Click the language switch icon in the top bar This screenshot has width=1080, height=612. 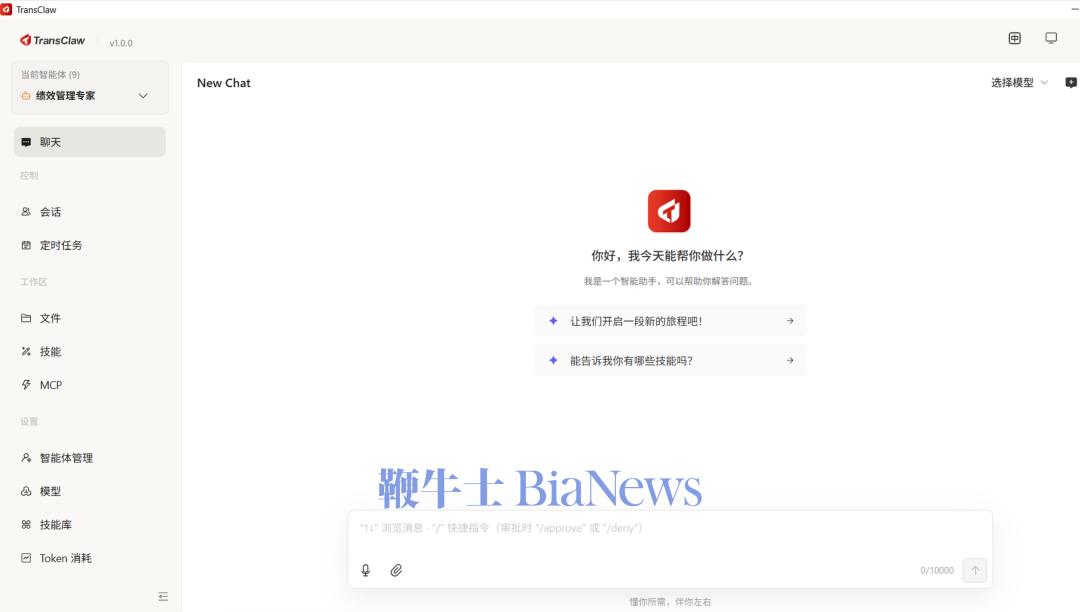tap(1015, 38)
